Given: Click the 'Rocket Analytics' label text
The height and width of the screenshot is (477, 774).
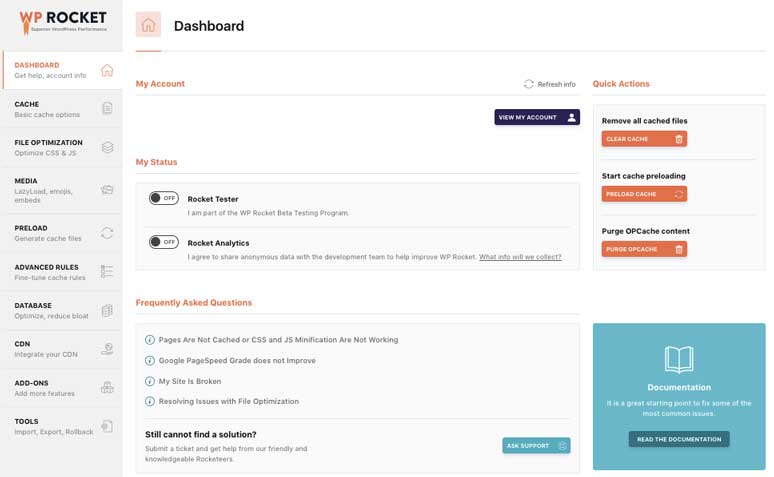Looking at the screenshot, I should [x=218, y=243].
